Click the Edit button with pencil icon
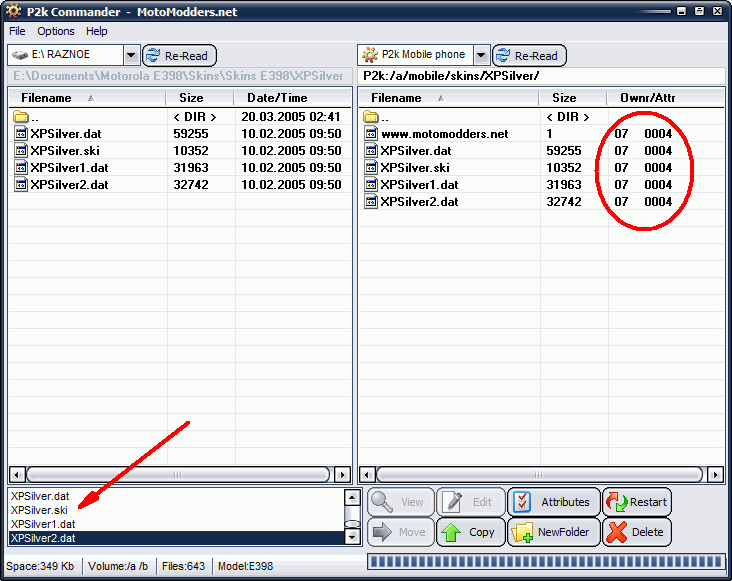This screenshot has height=581, width=732. pos(471,502)
